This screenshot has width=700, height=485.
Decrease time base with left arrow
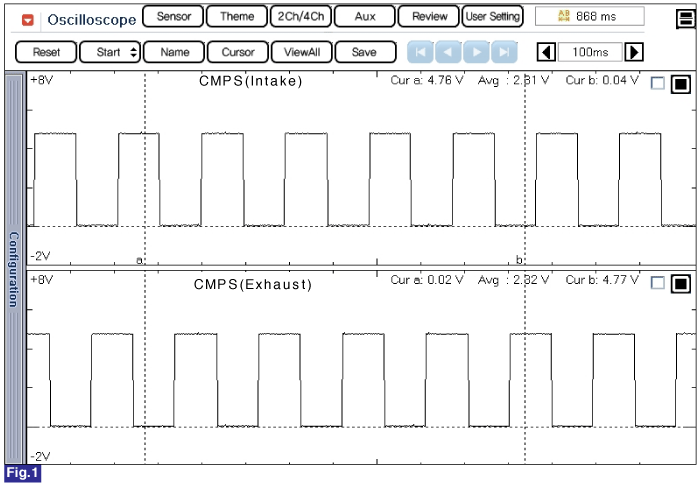pyautogui.click(x=546, y=52)
